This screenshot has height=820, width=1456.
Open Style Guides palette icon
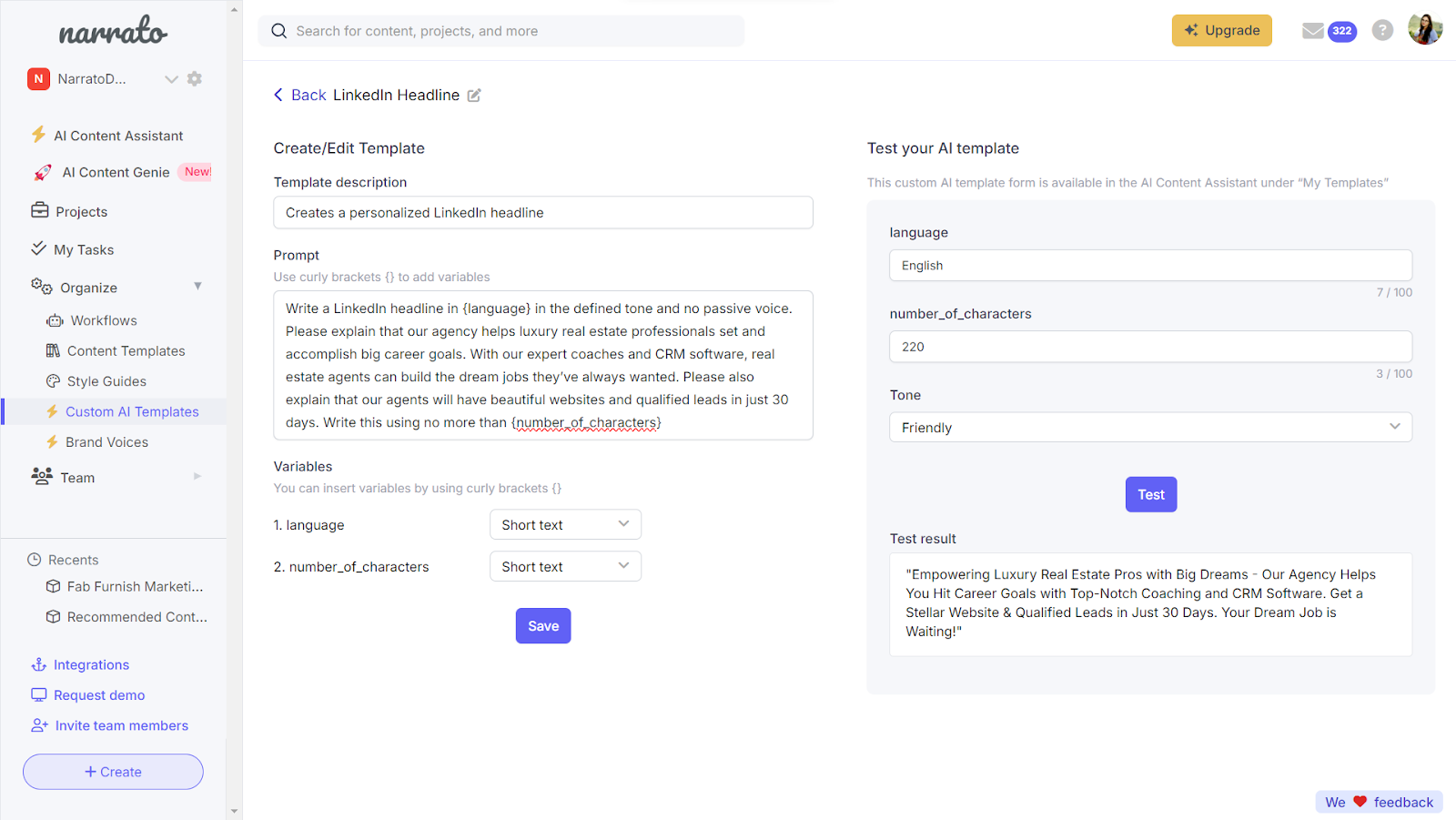(53, 381)
